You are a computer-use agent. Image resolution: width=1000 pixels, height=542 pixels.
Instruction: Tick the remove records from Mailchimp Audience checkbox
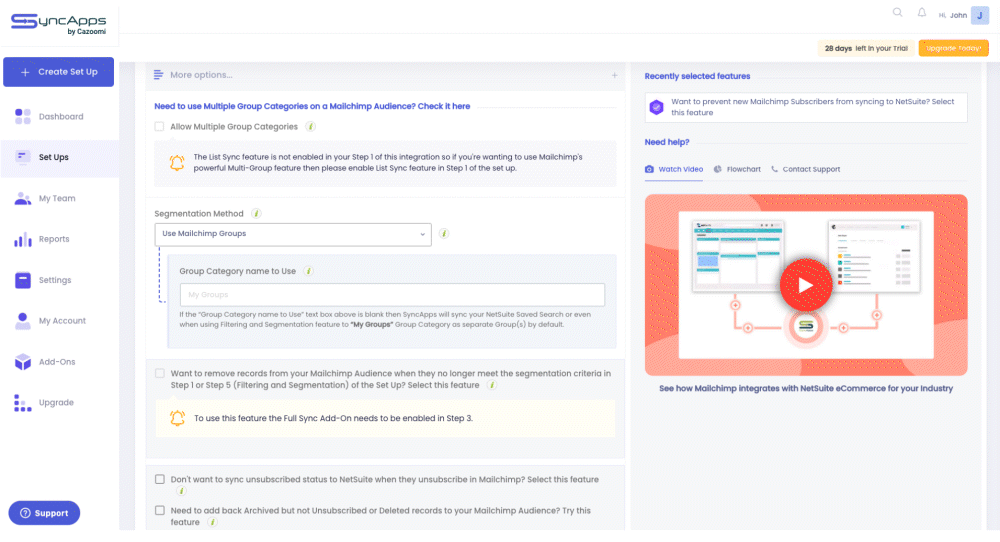click(x=159, y=374)
